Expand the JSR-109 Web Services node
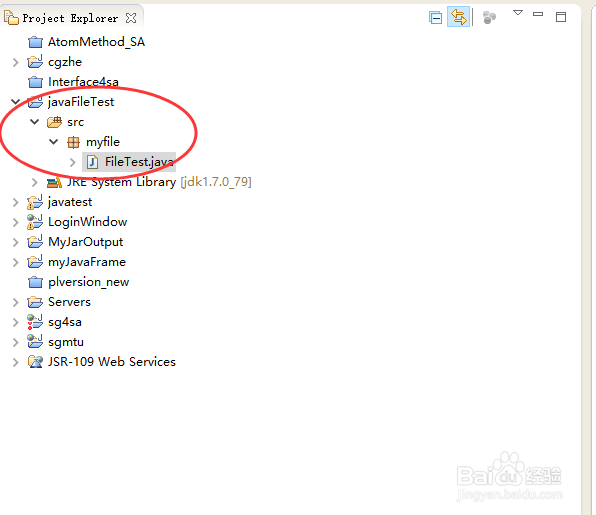596x515 pixels. 16,362
